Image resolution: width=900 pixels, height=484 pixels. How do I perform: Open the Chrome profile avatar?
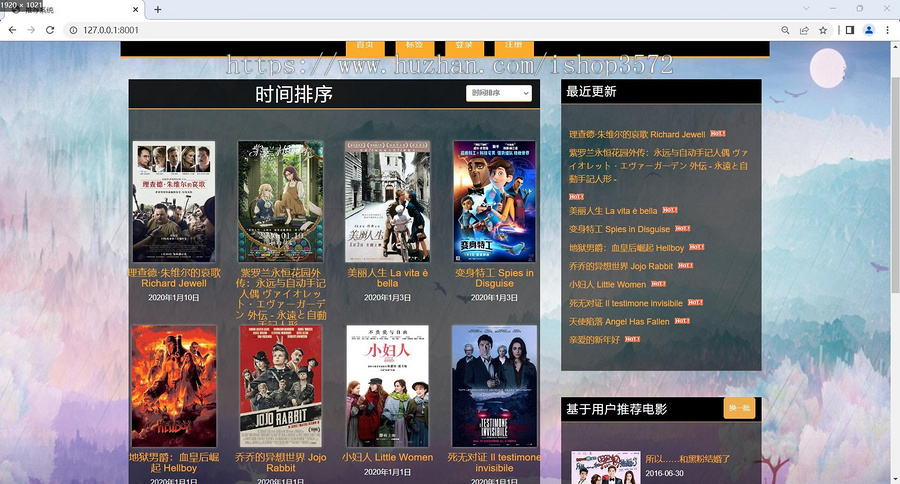click(x=869, y=30)
